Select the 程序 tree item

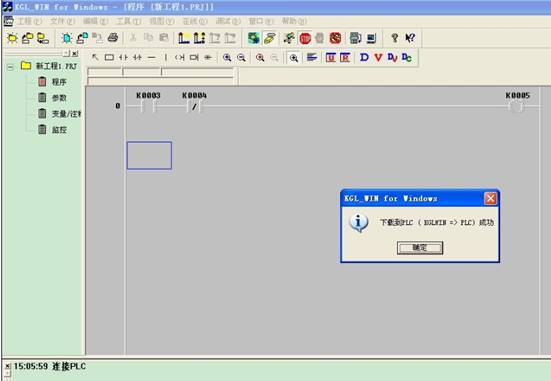pyautogui.click(x=59, y=82)
